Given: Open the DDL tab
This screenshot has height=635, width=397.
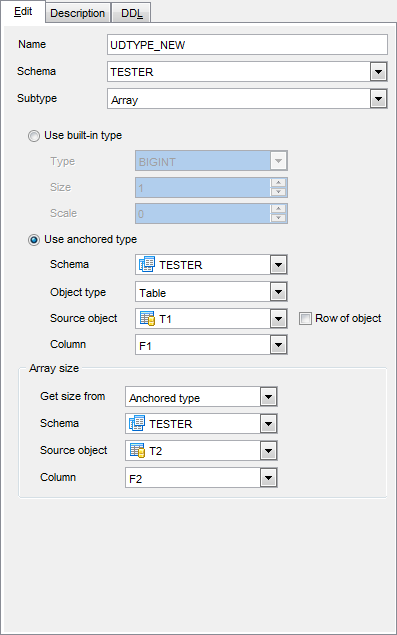Looking at the screenshot, I should pyautogui.click(x=131, y=13).
